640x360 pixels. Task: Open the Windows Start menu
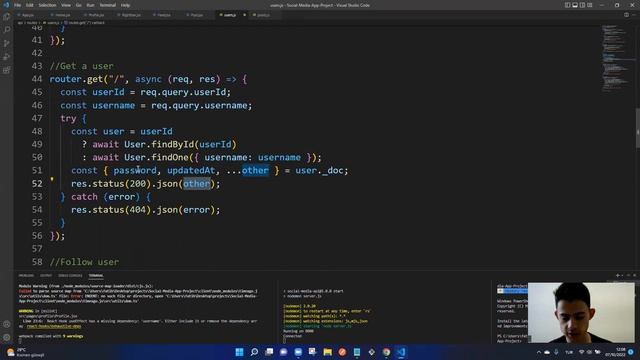click(x=240, y=352)
